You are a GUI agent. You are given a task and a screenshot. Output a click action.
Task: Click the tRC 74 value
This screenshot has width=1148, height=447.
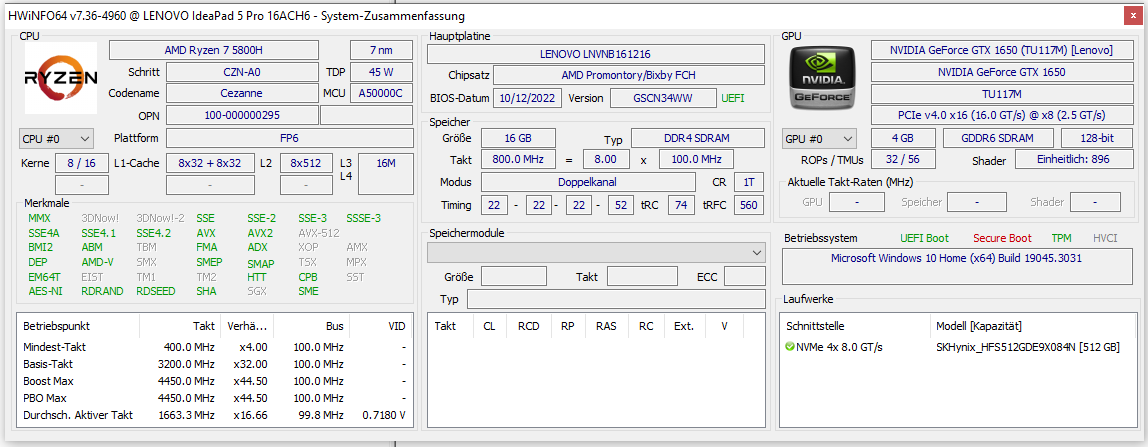pos(681,206)
